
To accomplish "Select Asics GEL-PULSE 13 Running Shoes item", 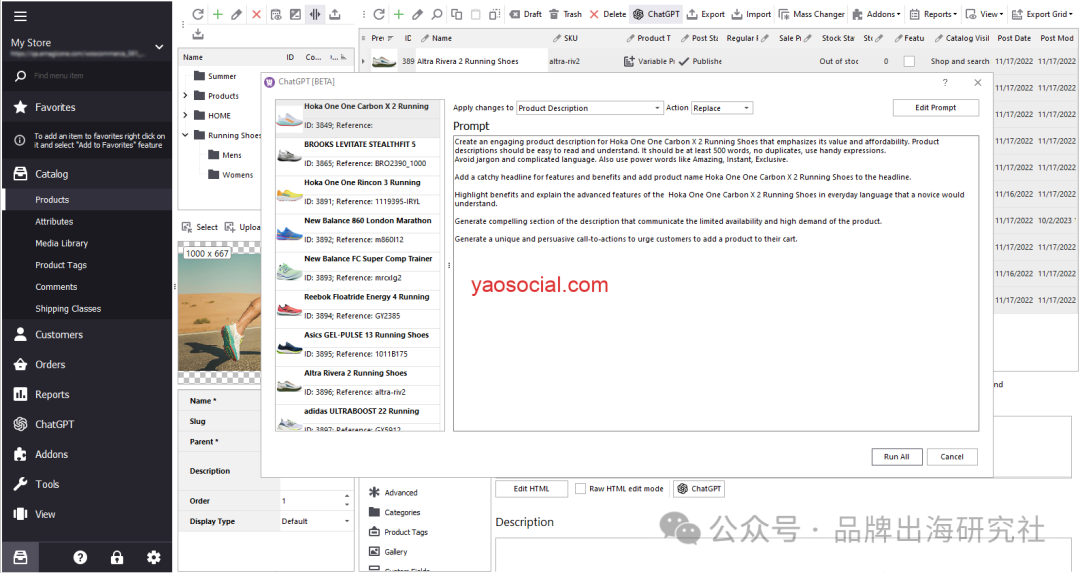I will [357, 344].
